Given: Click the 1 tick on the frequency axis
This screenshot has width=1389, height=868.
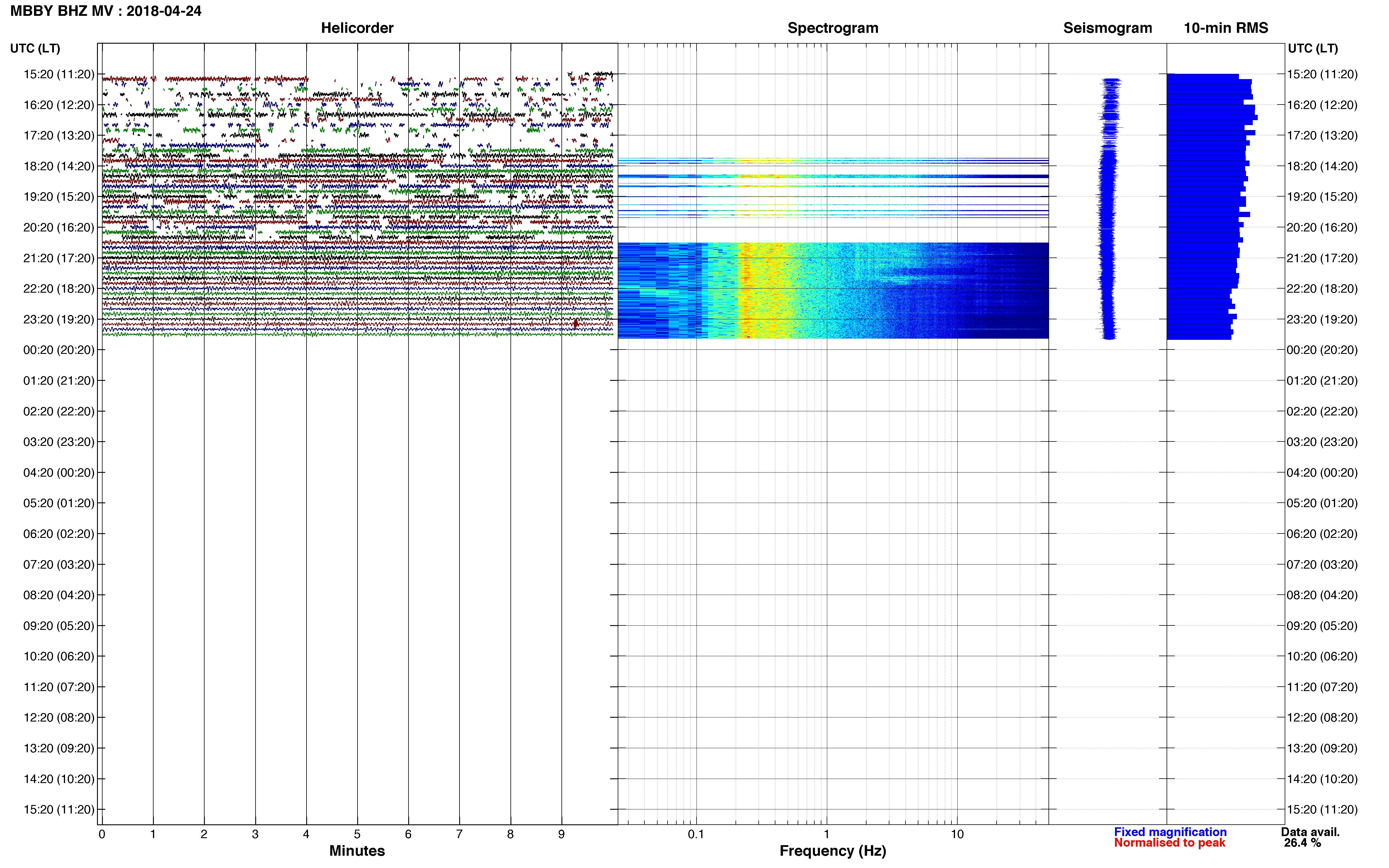Looking at the screenshot, I should click(x=826, y=834).
